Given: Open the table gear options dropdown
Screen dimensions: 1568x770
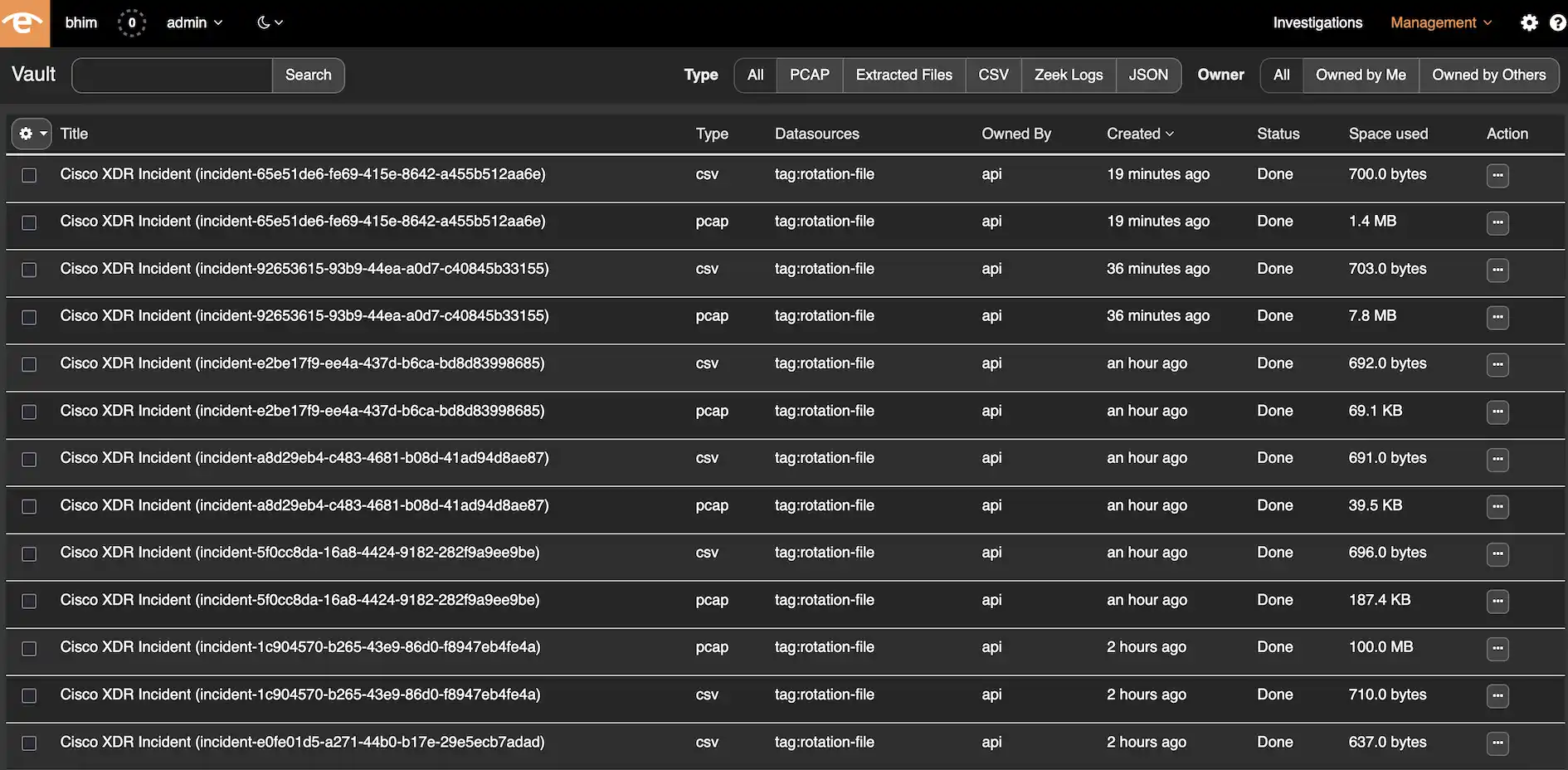Looking at the screenshot, I should pos(32,134).
